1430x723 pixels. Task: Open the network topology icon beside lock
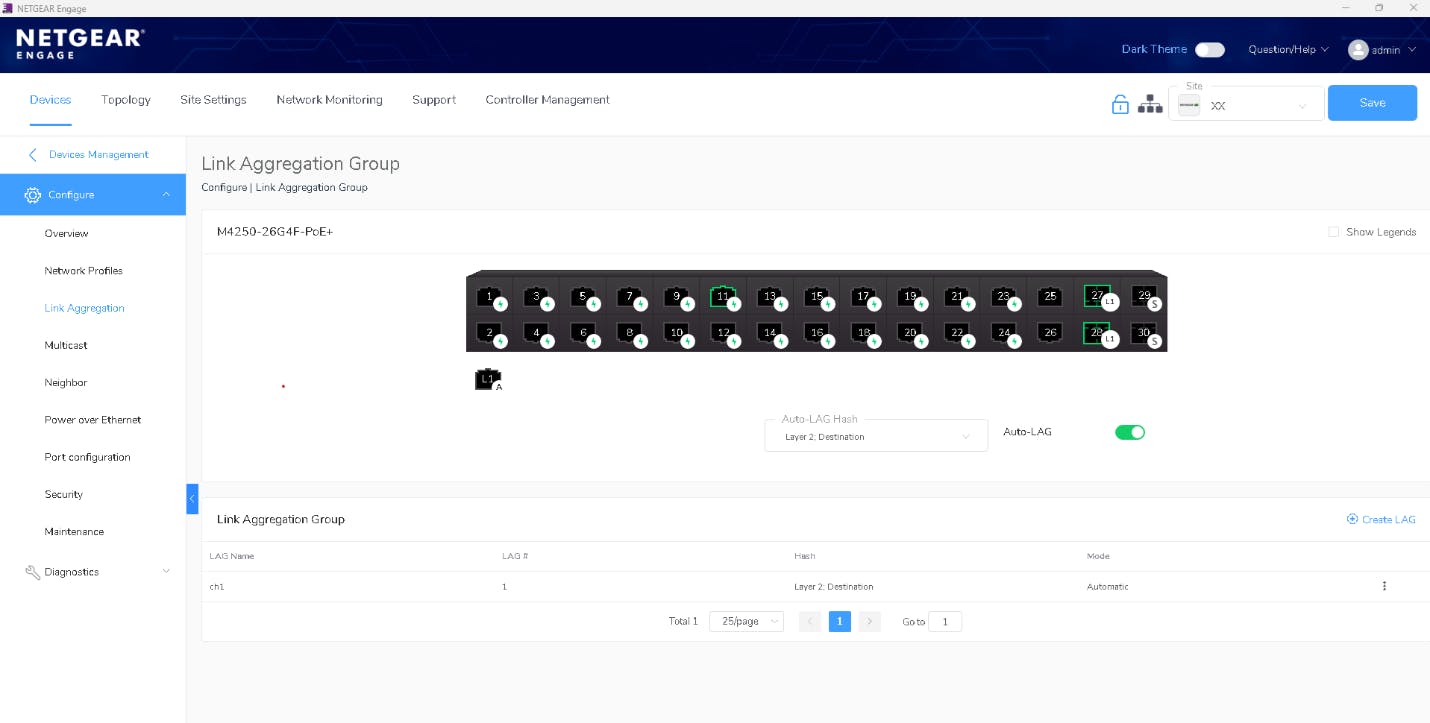(1150, 104)
